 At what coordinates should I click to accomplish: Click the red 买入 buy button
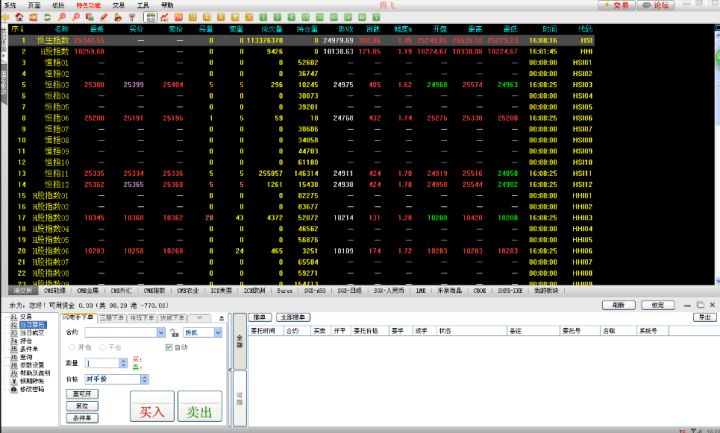pos(152,406)
